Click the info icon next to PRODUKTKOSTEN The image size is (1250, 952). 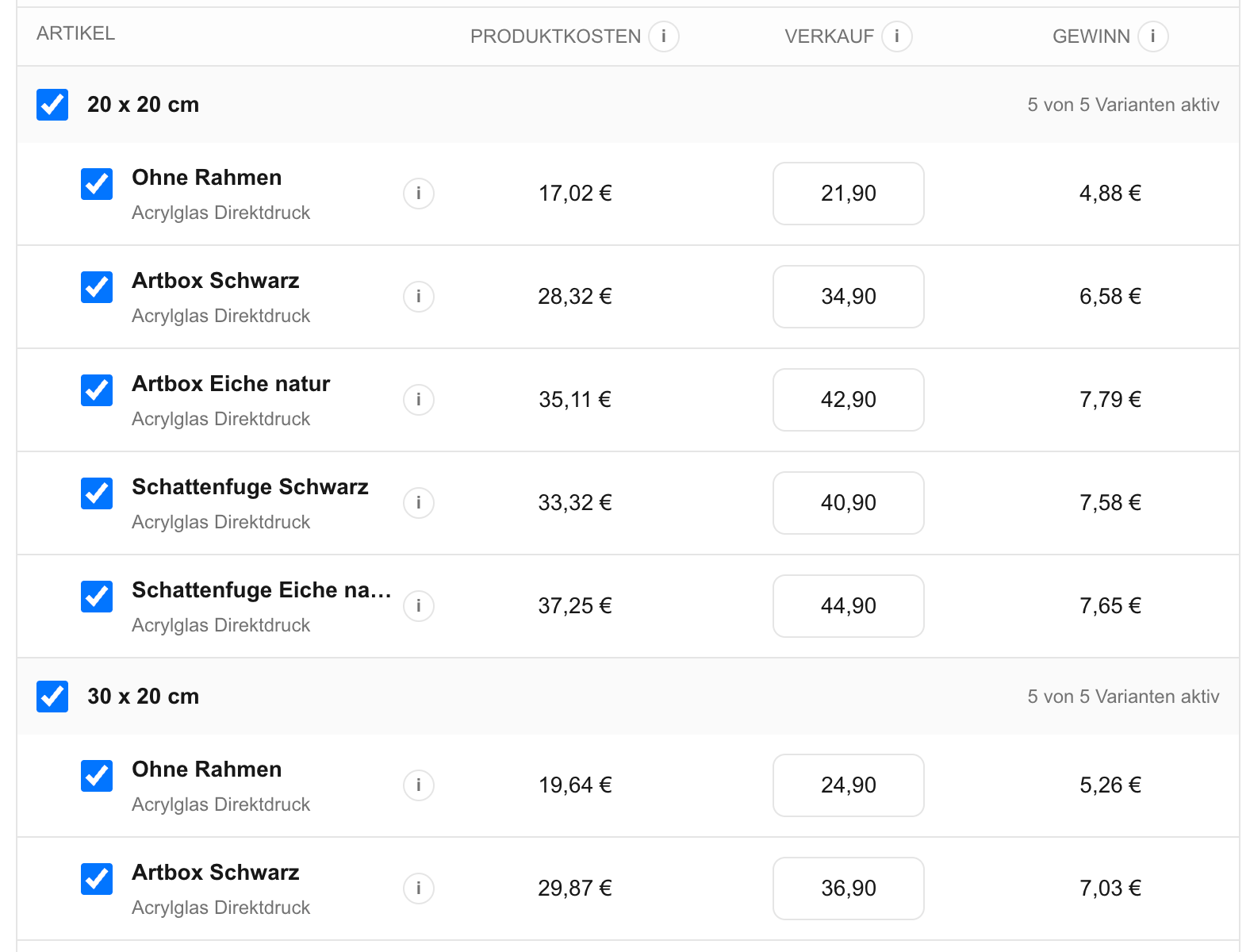[x=664, y=36]
